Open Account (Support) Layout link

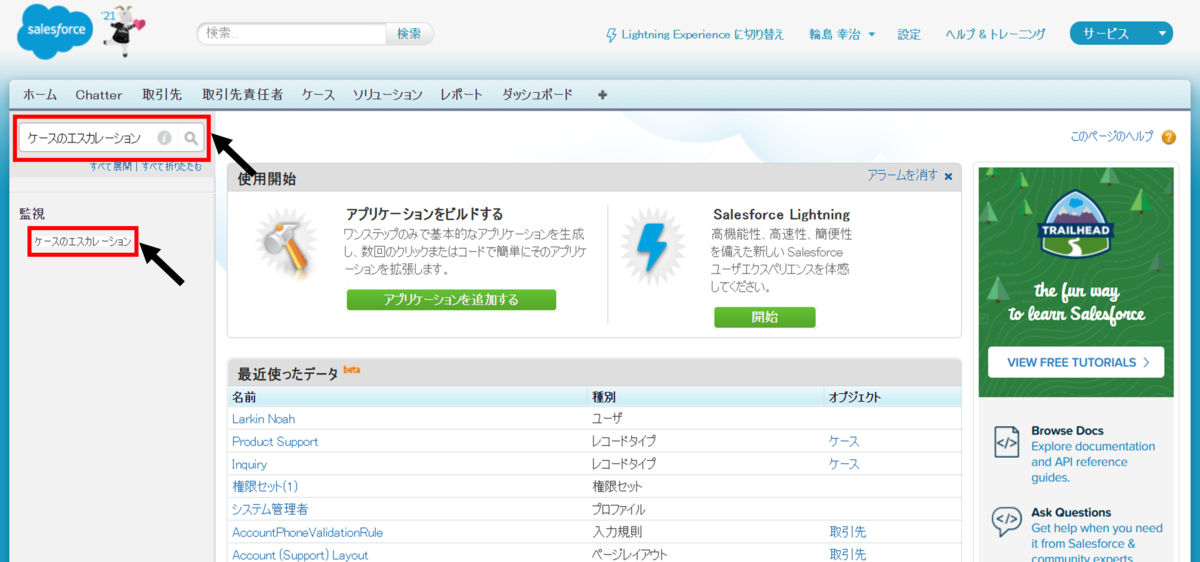300,555
